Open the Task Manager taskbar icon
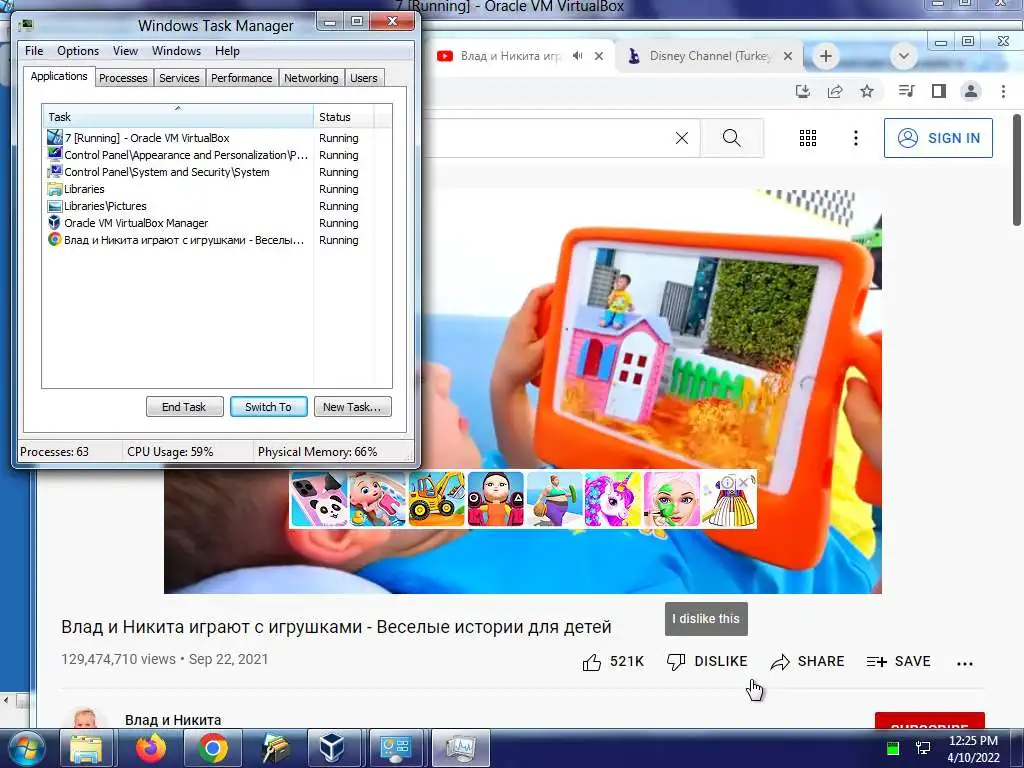Screen dimensions: 1024x768 click(462, 748)
